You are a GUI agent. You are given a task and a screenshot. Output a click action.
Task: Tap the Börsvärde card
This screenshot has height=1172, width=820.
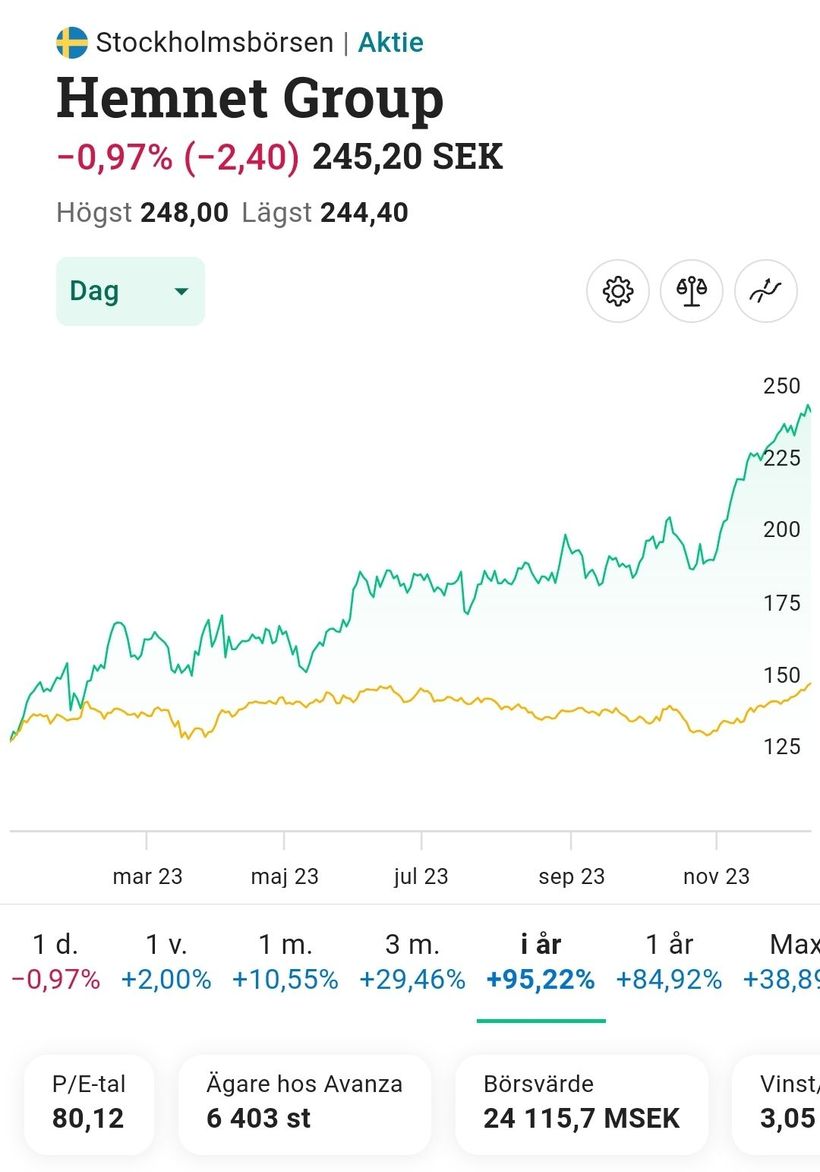click(x=581, y=1102)
